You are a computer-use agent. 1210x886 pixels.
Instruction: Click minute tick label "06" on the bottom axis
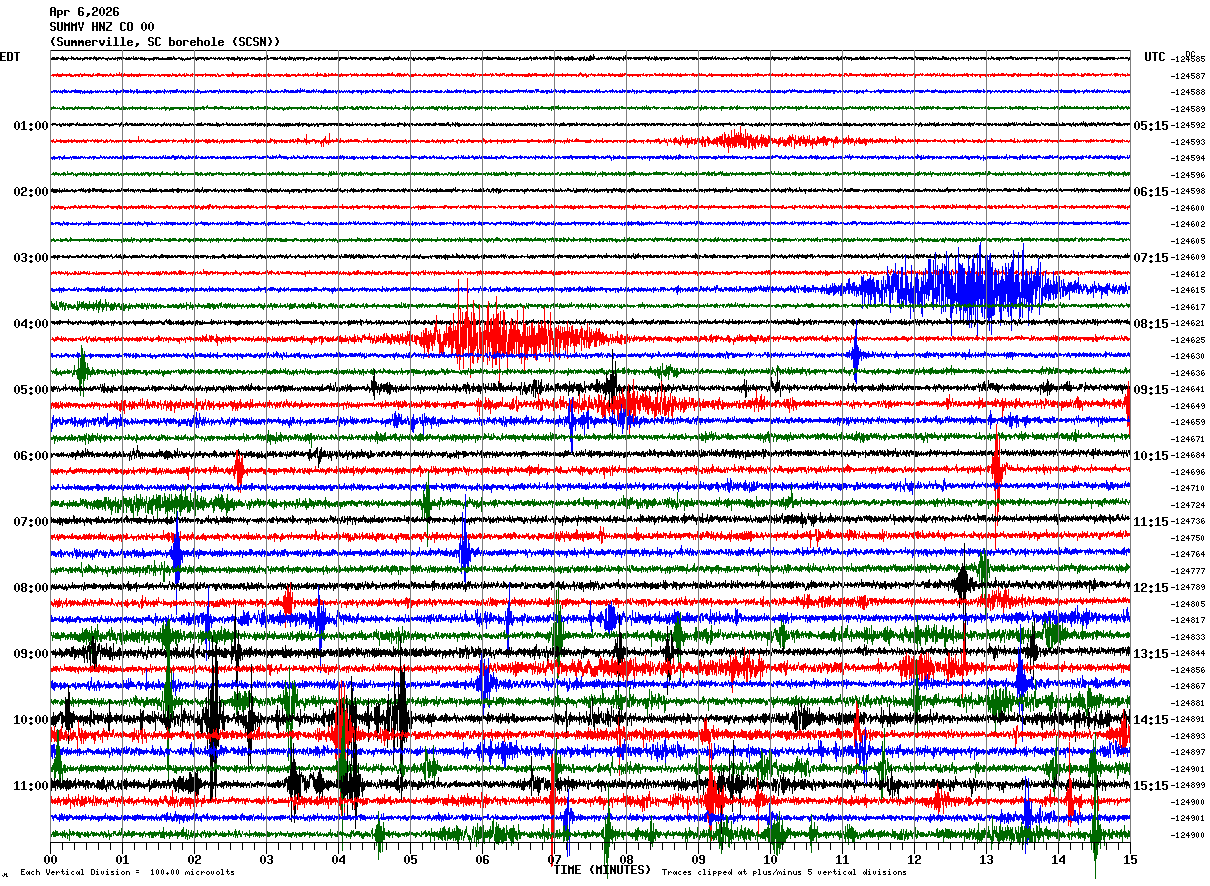tap(482, 859)
